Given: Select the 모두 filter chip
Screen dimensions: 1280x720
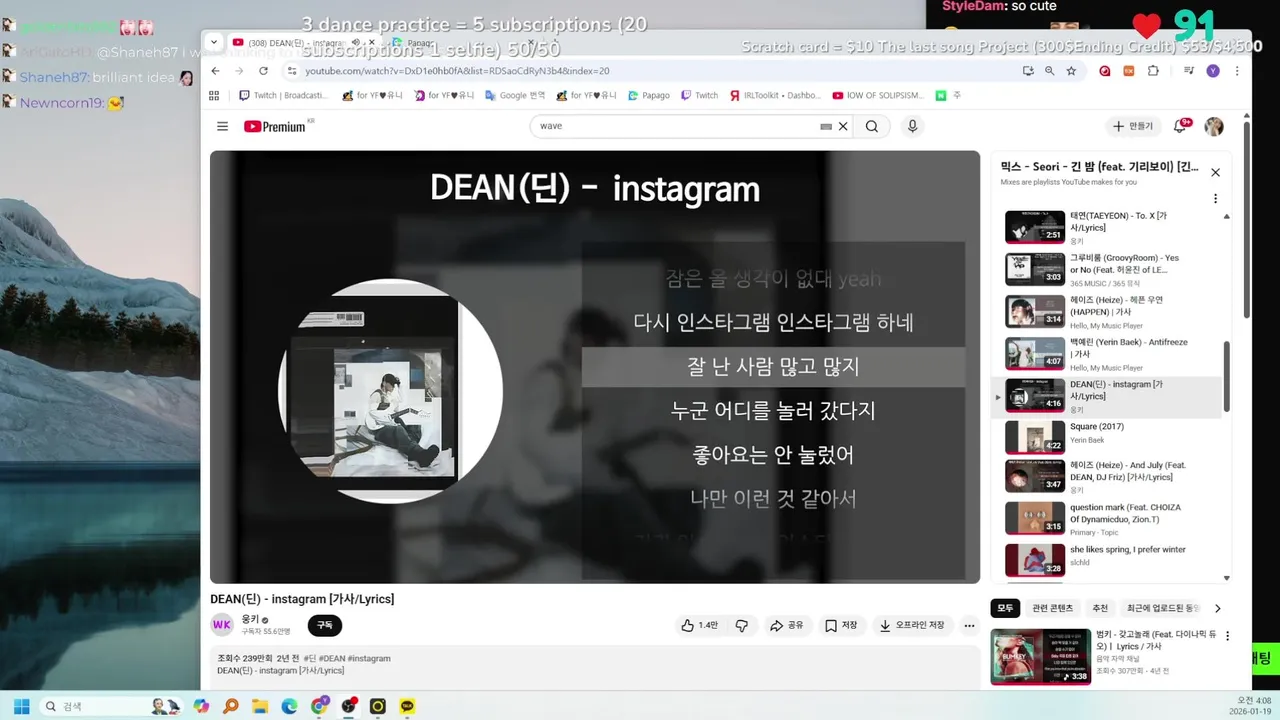Looking at the screenshot, I should point(1005,608).
